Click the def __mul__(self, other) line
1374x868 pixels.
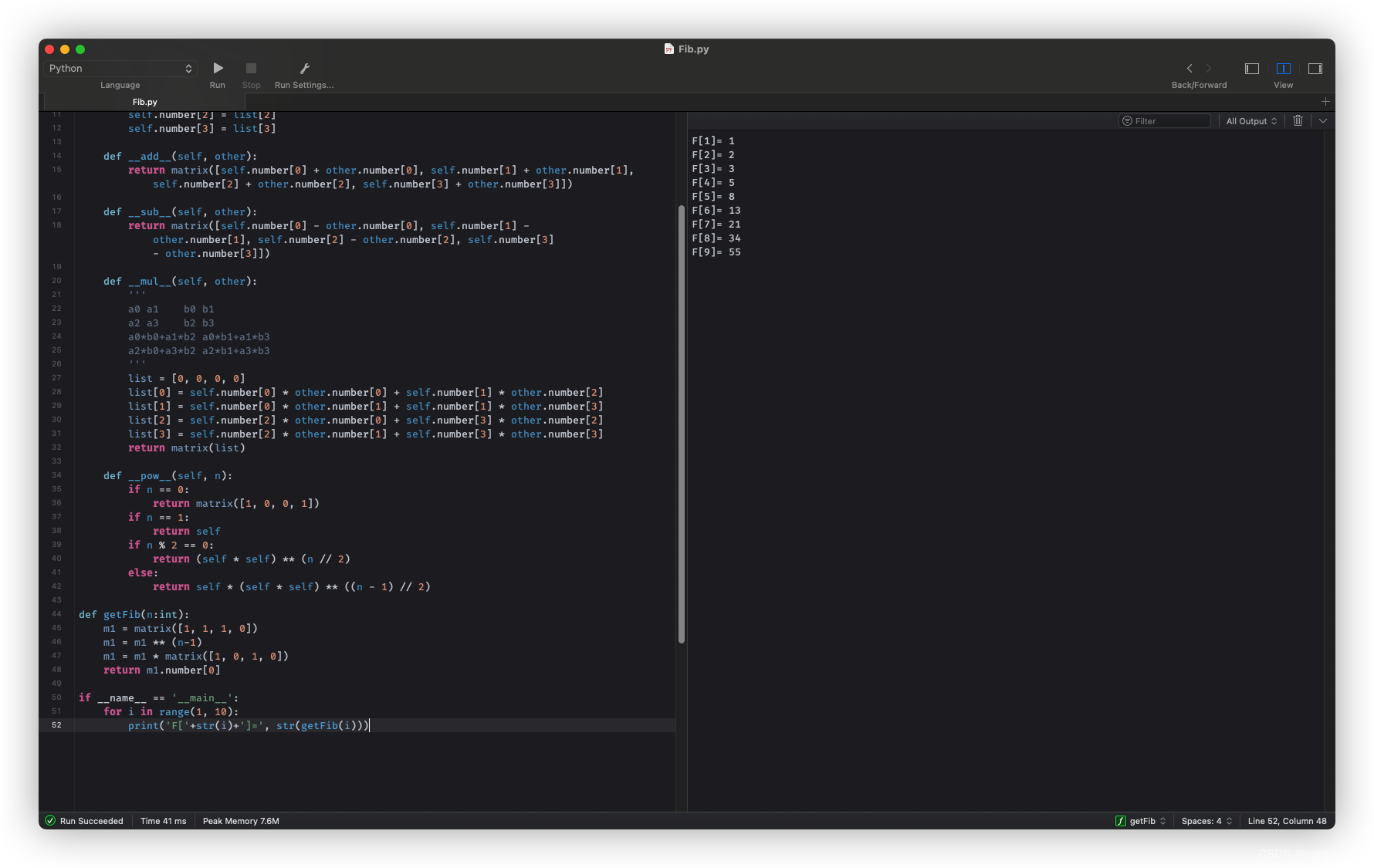click(180, 282)
